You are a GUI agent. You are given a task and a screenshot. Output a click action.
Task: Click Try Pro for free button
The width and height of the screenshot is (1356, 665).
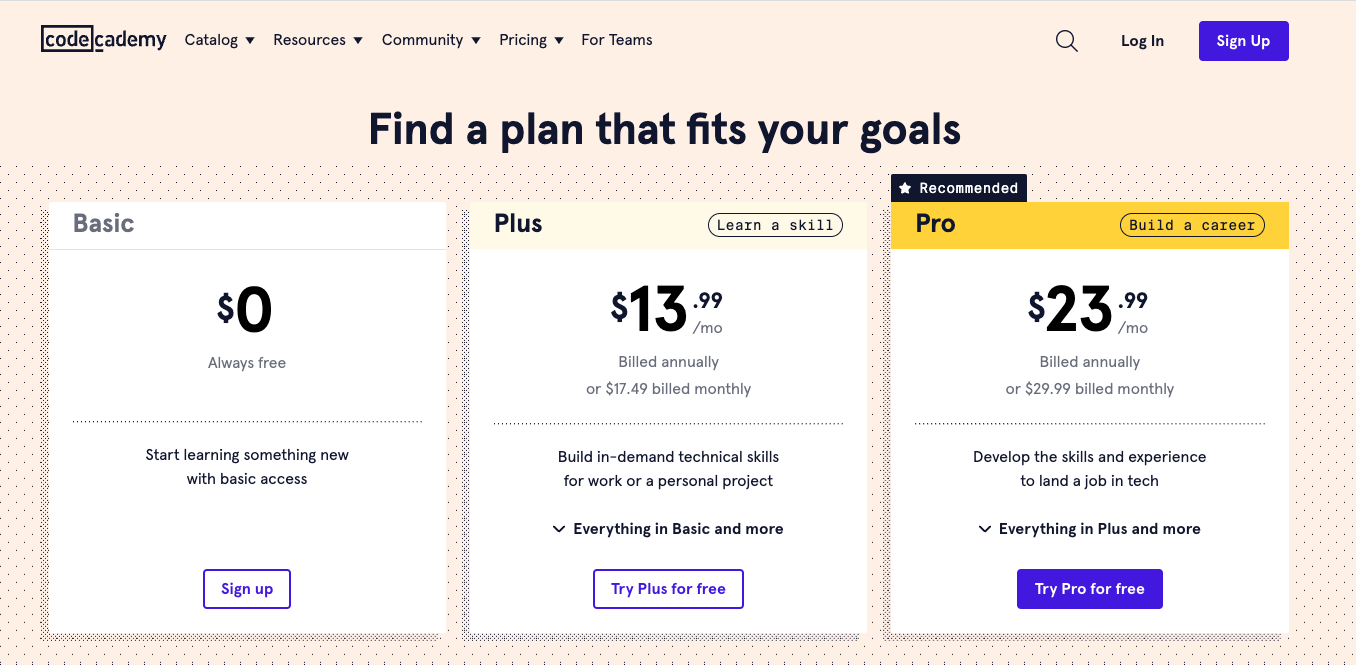[x=1089, y=589]
